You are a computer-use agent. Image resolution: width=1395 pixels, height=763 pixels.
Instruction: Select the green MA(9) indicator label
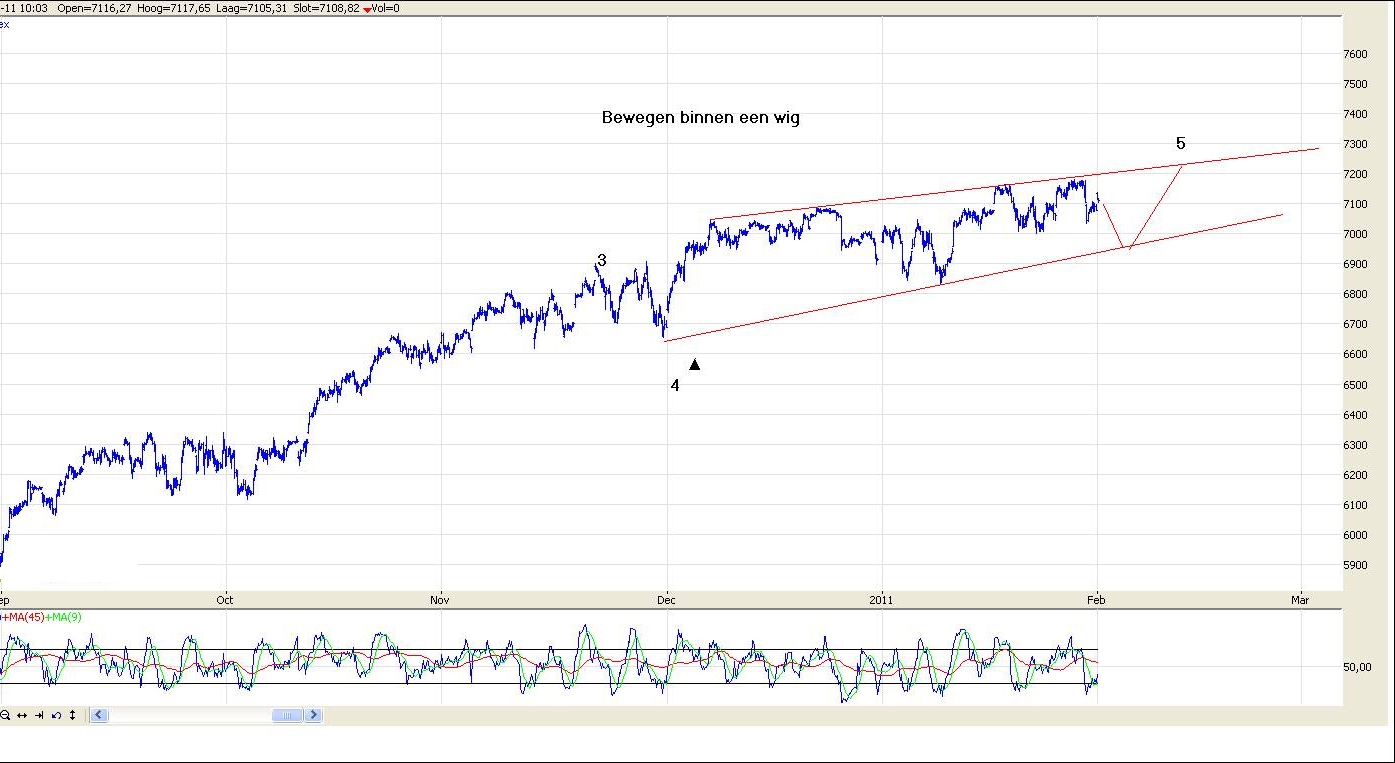click(63, 617)
